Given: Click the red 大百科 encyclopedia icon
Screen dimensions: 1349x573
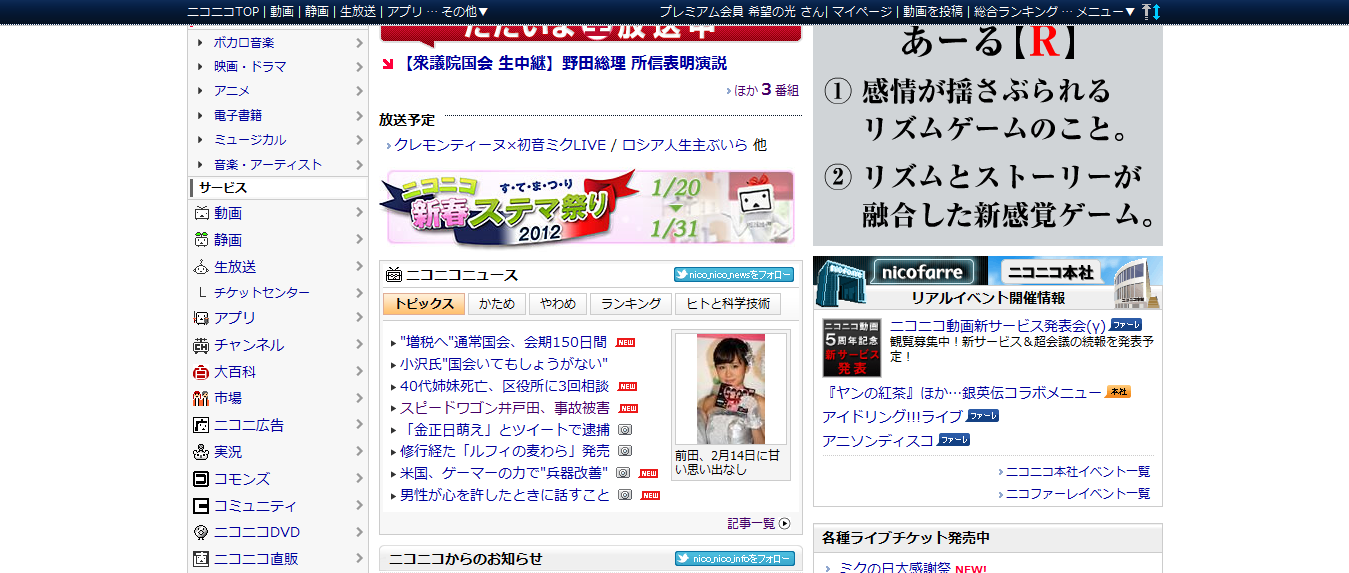Looking at the screenshot, I should tap(201, 372).
